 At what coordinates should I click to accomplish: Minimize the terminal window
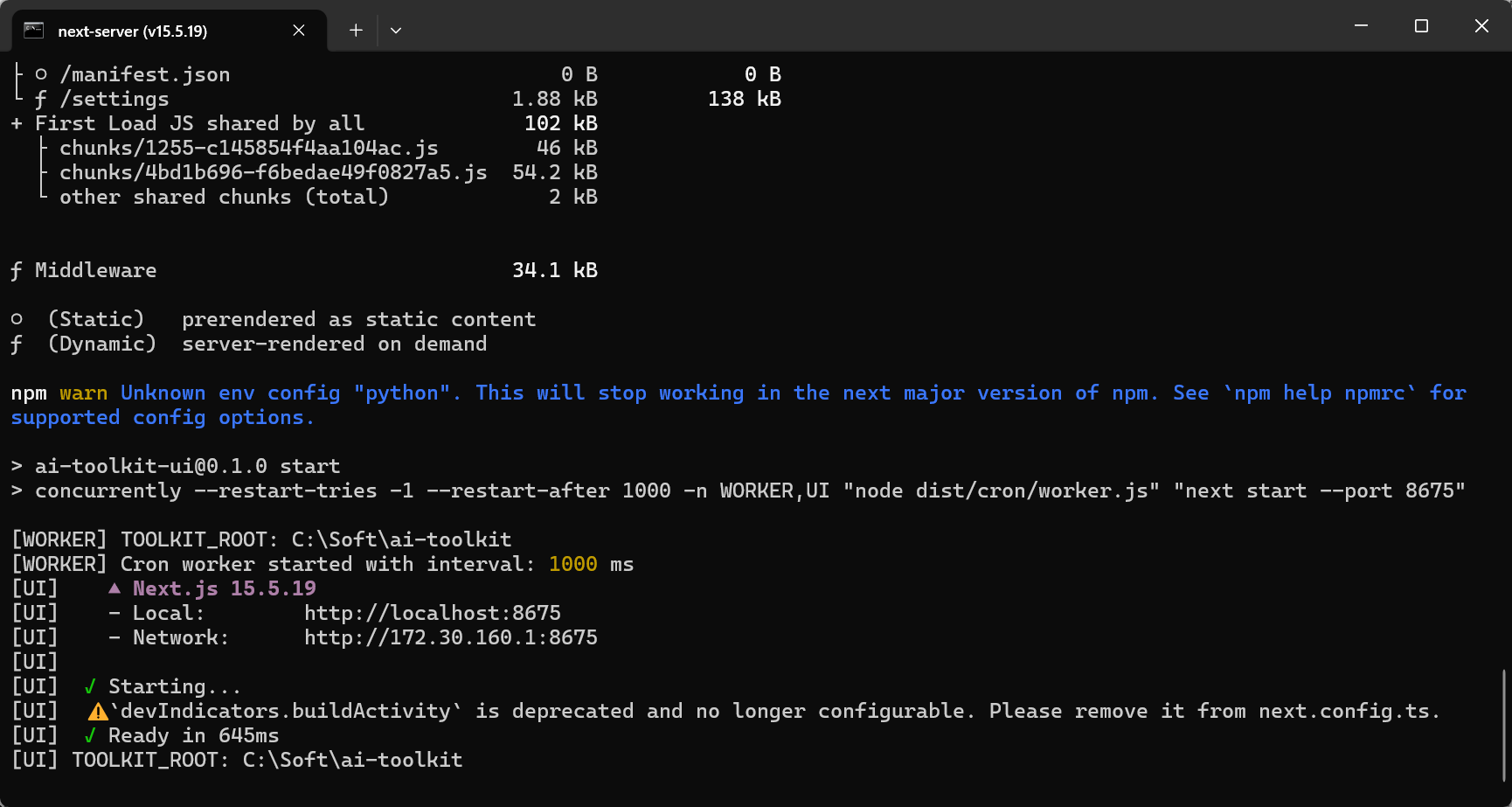[x=1361, y=26]
